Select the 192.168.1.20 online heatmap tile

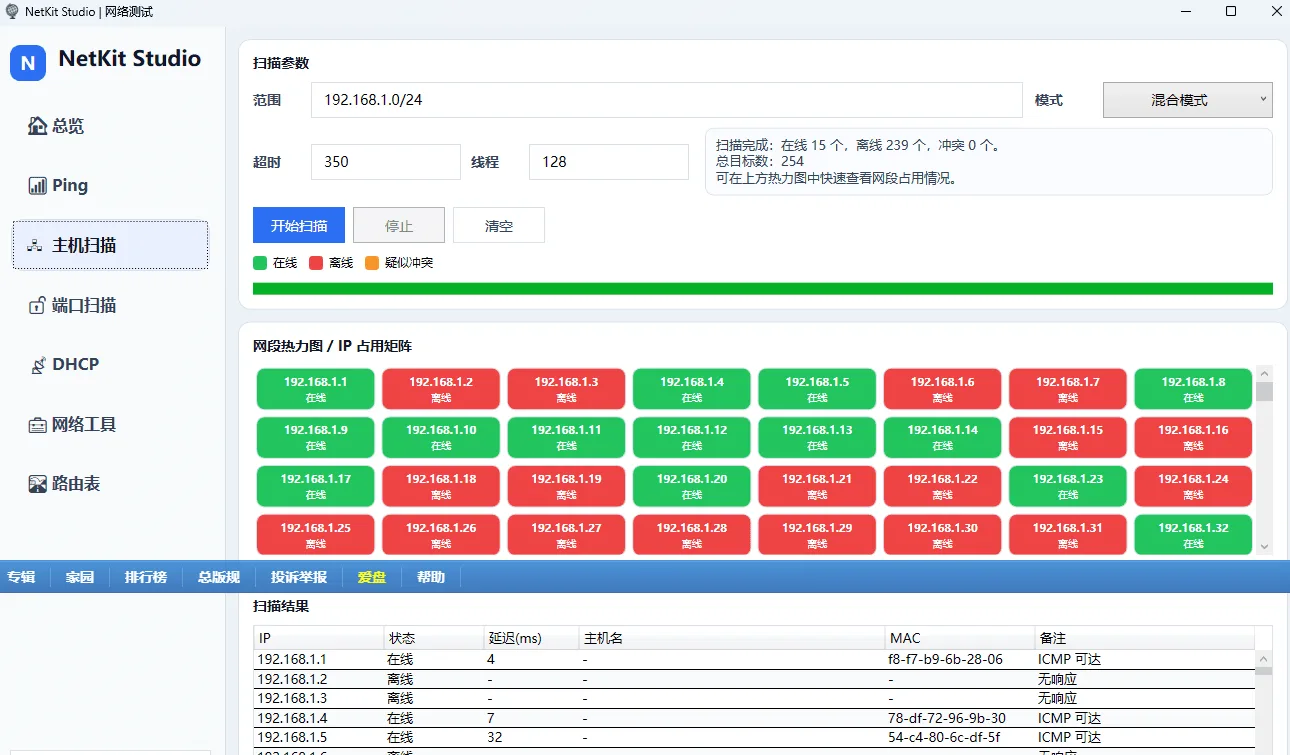pos(692,485)
